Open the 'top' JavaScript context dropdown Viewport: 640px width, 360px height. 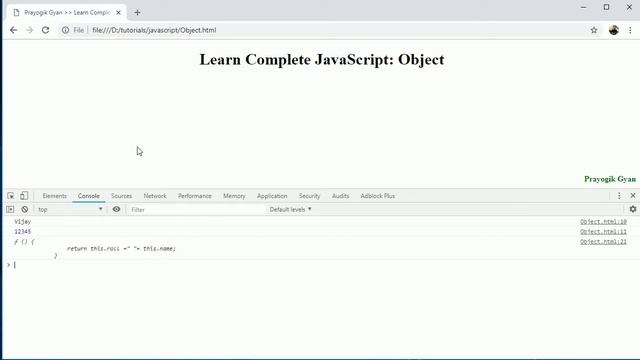tap(70, 209)
